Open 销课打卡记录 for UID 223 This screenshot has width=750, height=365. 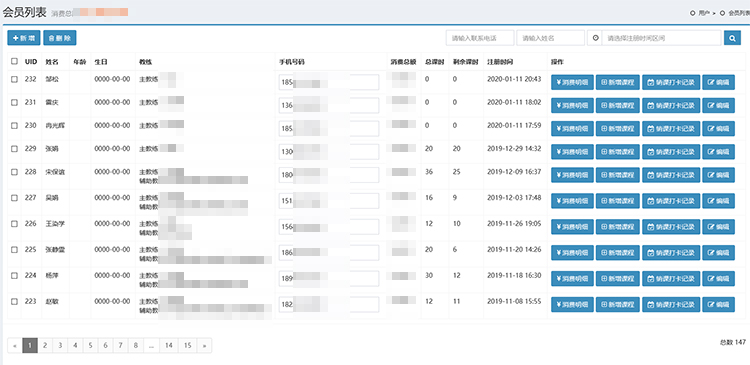pos(671,304)
